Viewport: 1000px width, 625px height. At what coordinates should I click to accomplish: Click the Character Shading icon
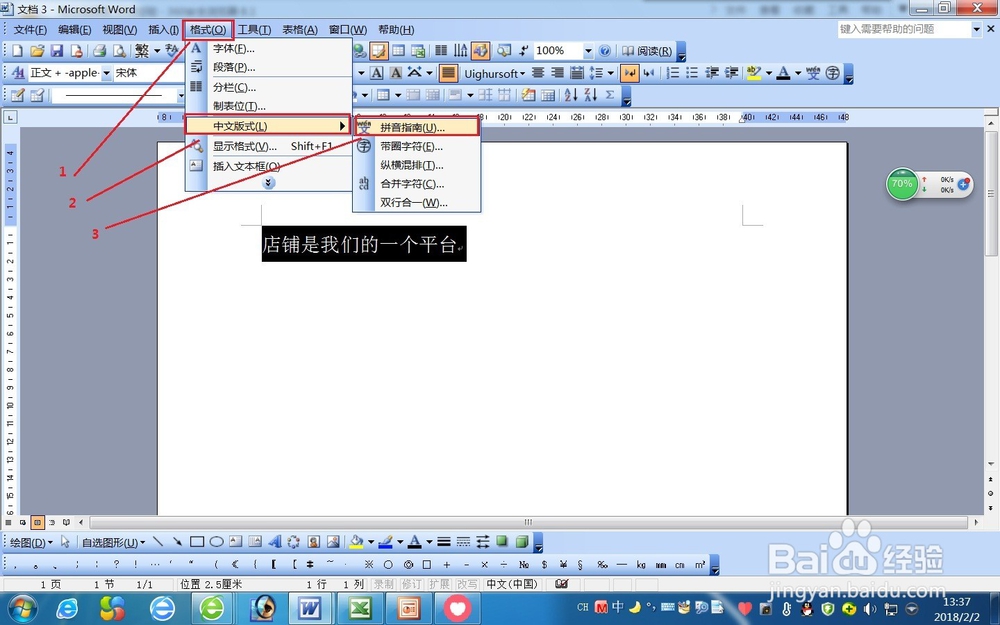(x=396, y=73)
